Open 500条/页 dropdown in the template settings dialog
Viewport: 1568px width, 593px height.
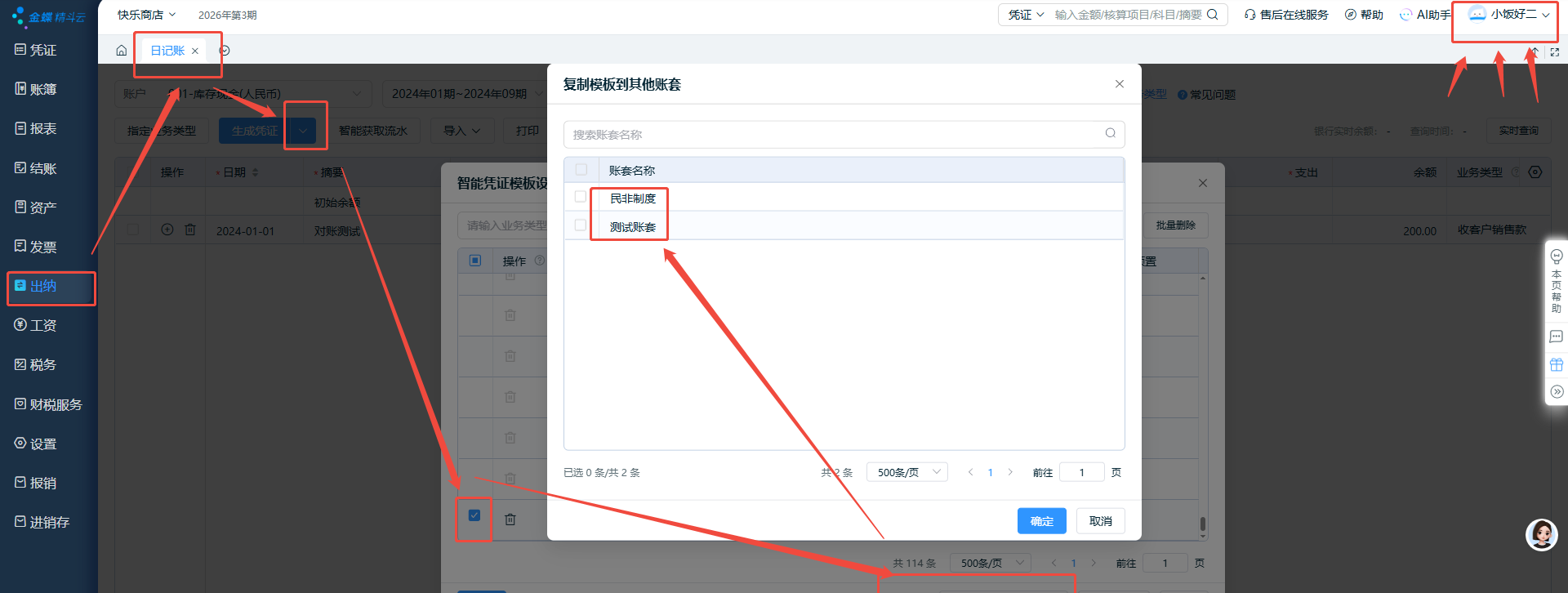coord(991,563)
